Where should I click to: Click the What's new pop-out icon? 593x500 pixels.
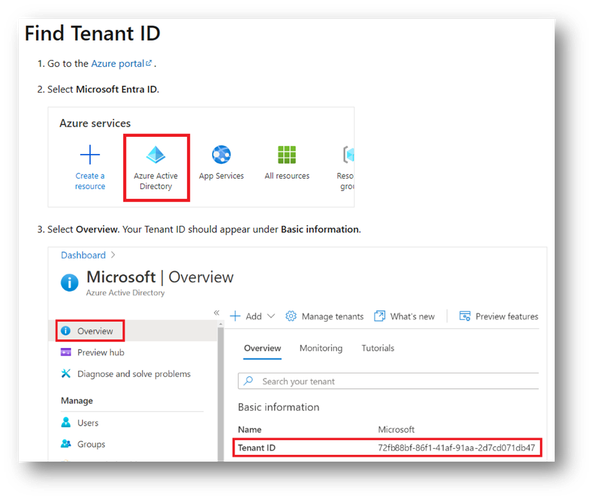[380, 316]
